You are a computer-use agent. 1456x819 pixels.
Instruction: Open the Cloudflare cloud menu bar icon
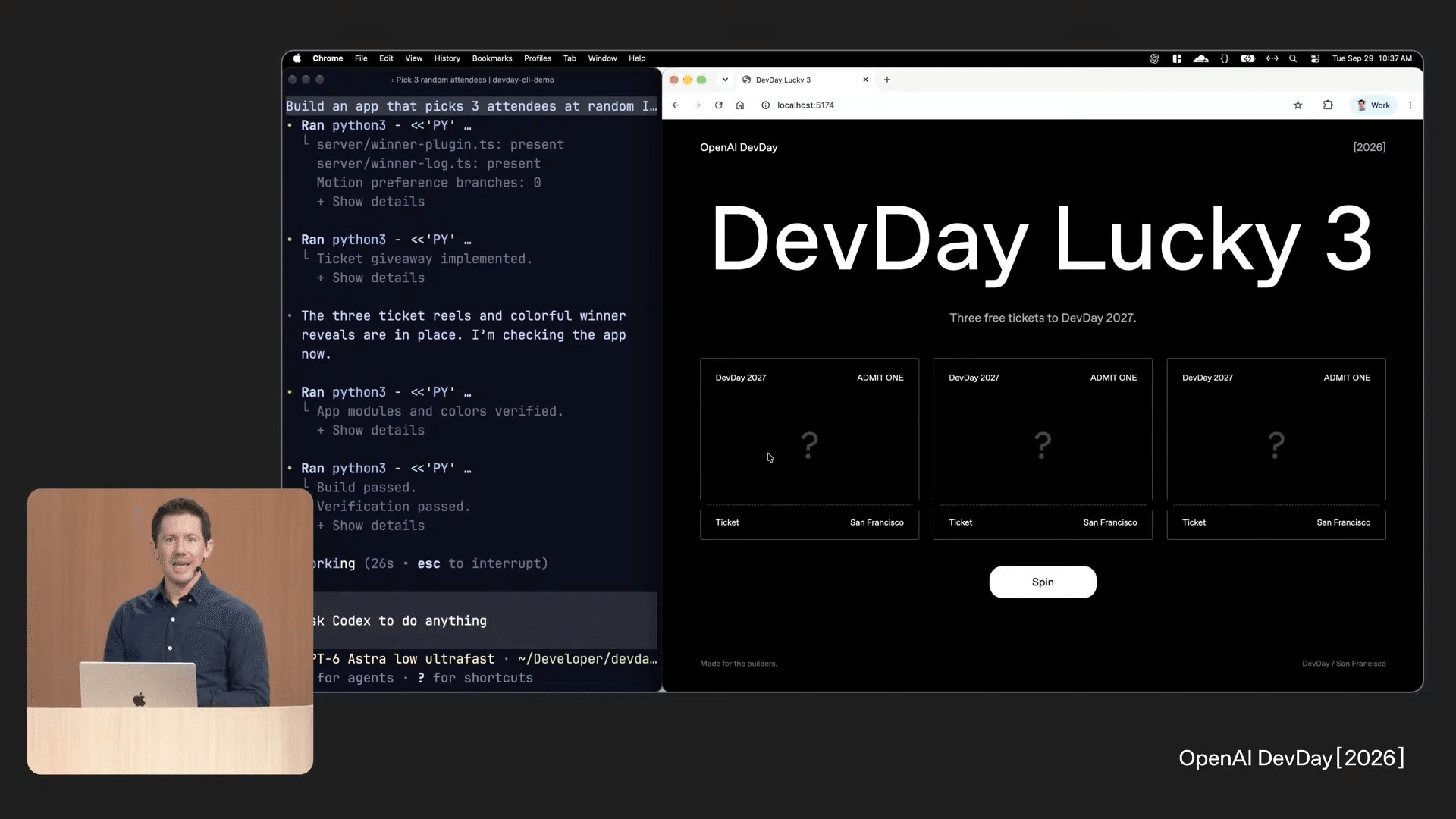[1201, 58]
